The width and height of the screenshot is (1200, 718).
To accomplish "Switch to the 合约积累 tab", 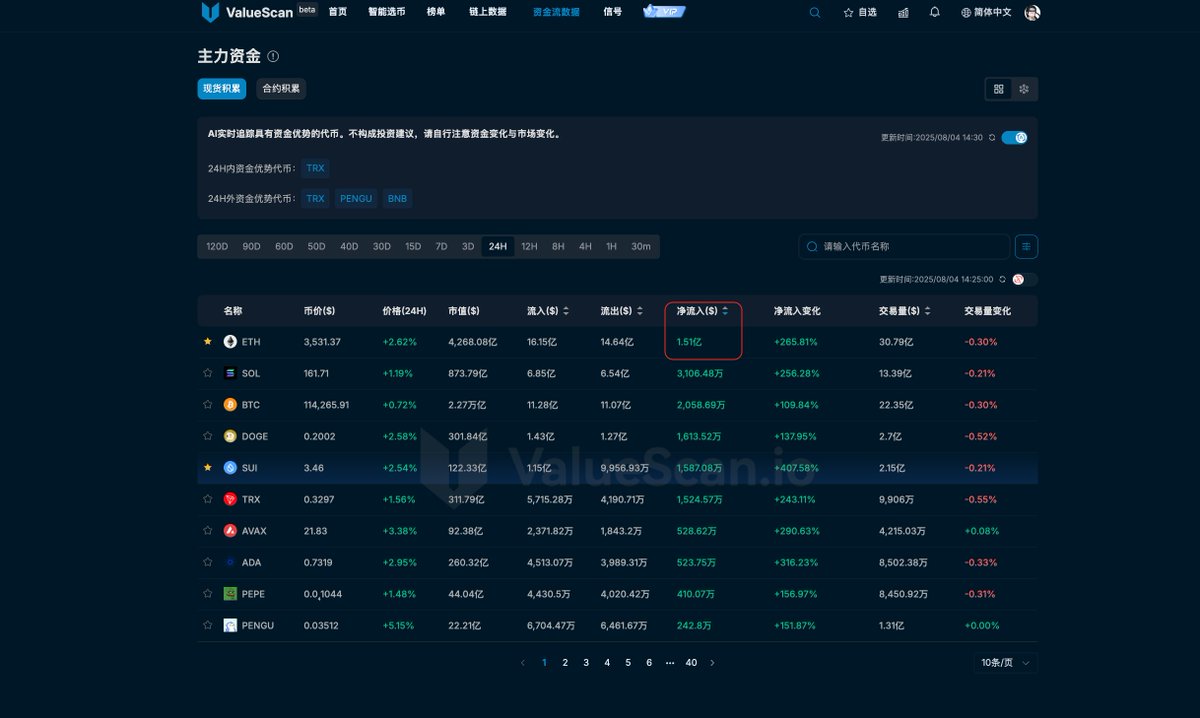I will pos(281,89).
